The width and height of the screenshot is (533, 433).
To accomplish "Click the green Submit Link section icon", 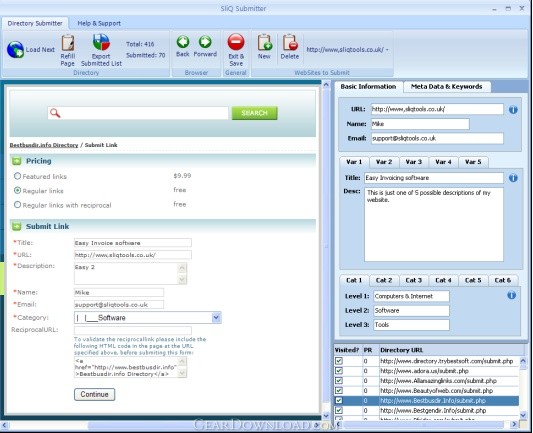I will point(17,226).
